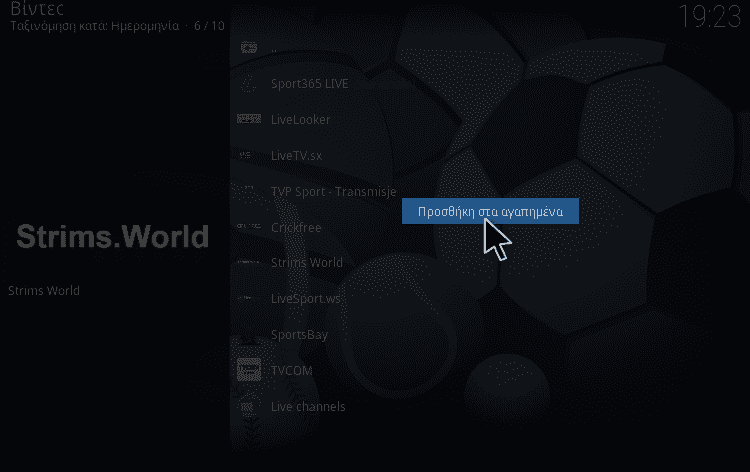This screenshot has height=472, width=750.
Task: Click the 'Ταξινόμηση κατά: Ημερομηνία' sort label
Action: point(95,25)
